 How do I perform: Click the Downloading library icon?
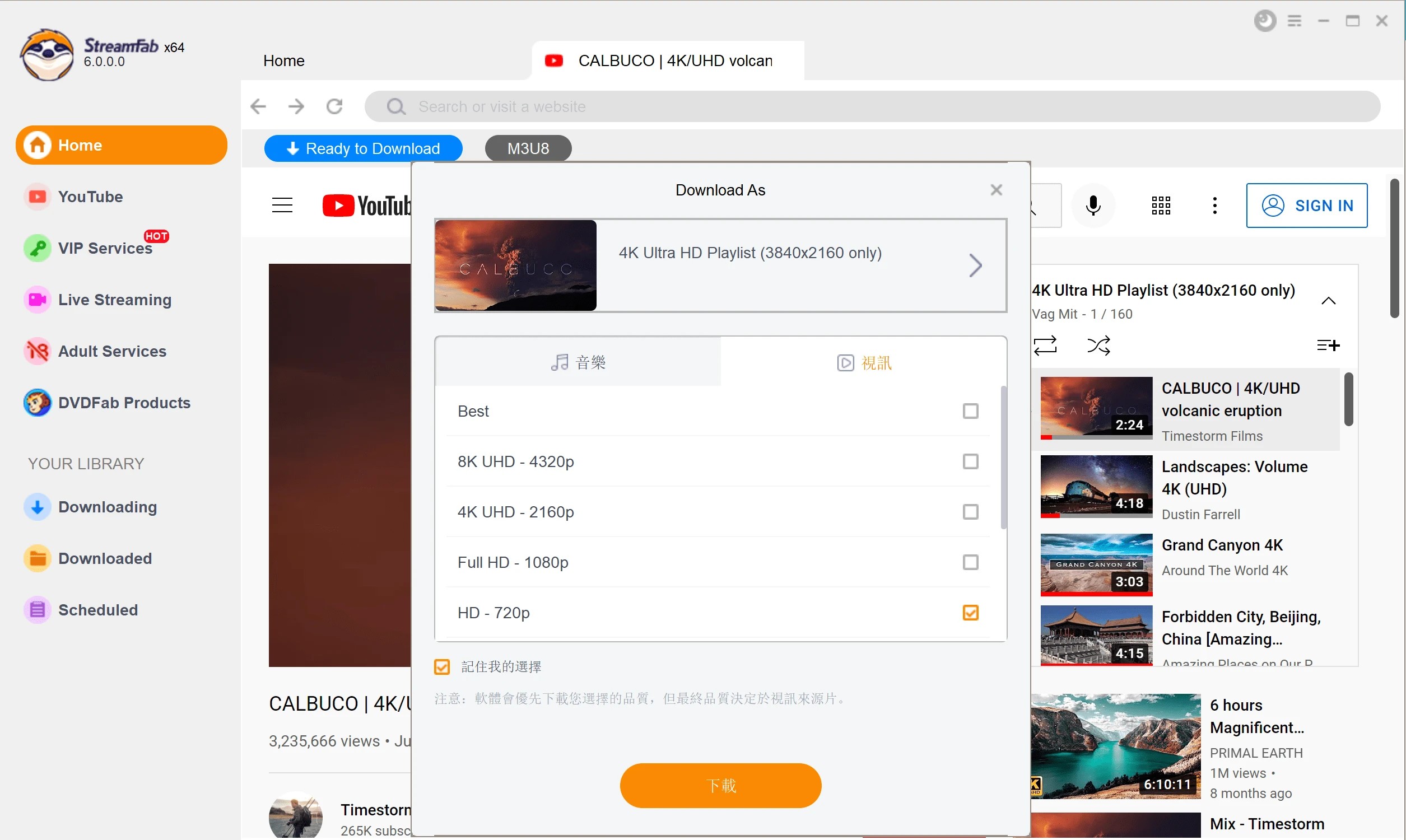tap(37, 506)
